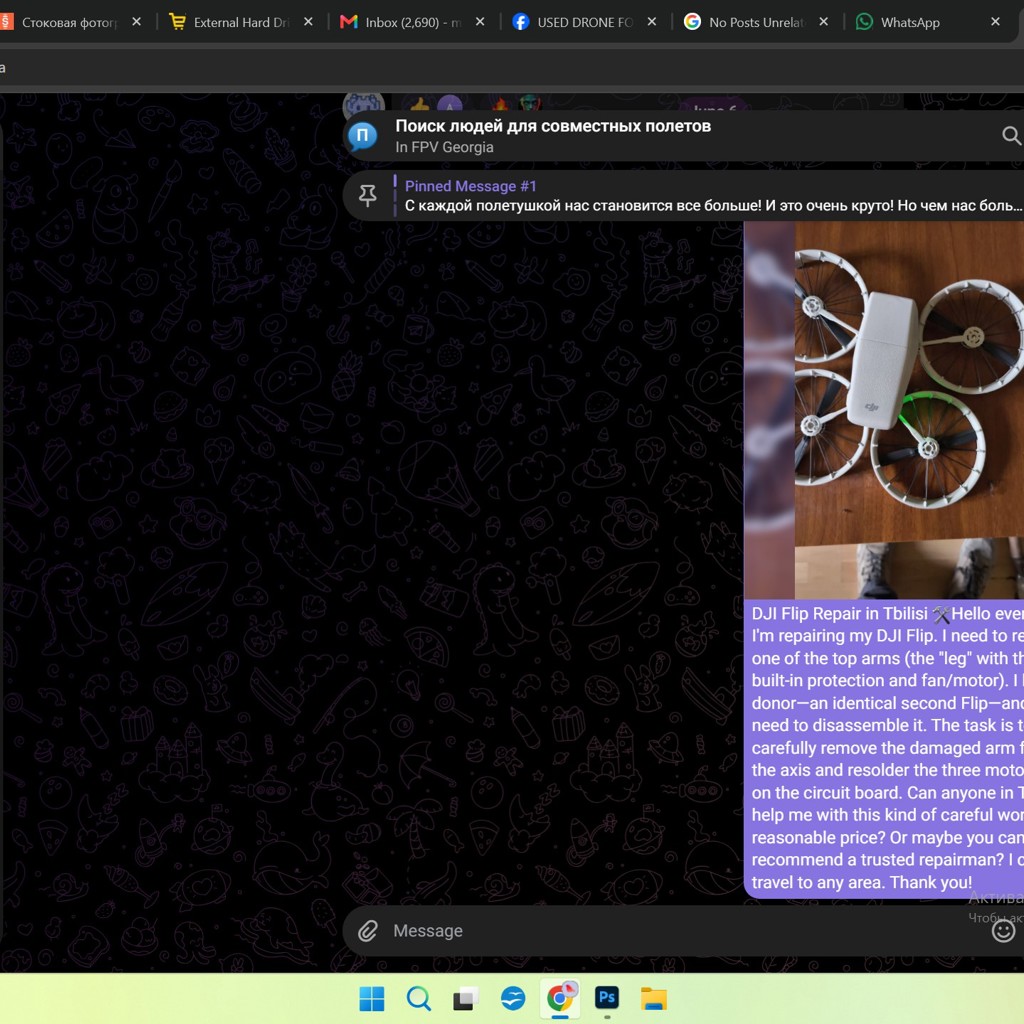Open the blue wave app in taskbar
Image resolution: width=1024 pixels, height=1024 pixels.
[x=513, y=999]
